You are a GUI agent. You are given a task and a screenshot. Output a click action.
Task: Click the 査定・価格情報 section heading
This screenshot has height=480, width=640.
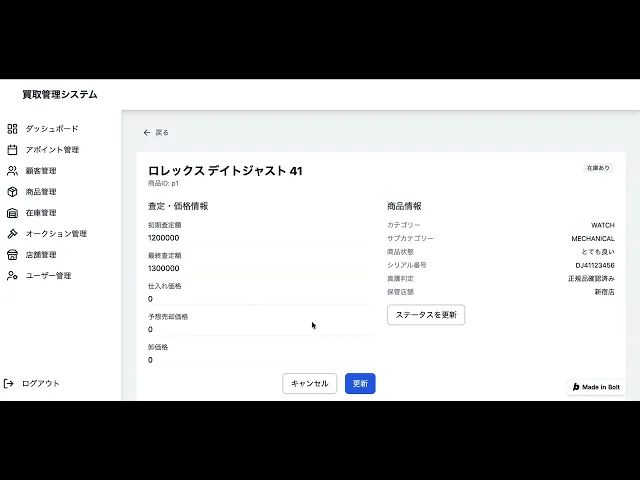pos(178,206)
